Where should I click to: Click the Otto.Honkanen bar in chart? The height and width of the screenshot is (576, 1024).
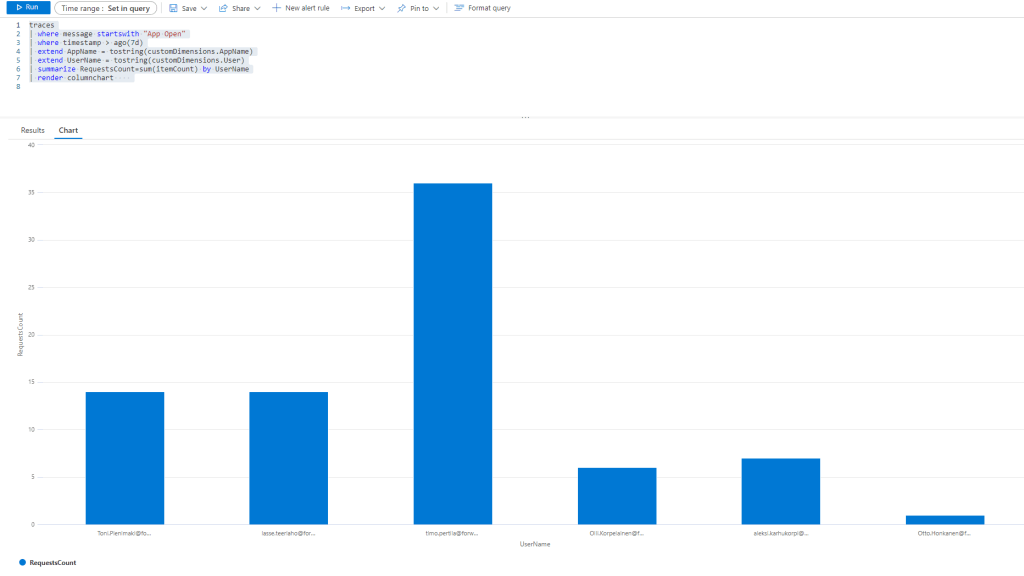(944, 519)
